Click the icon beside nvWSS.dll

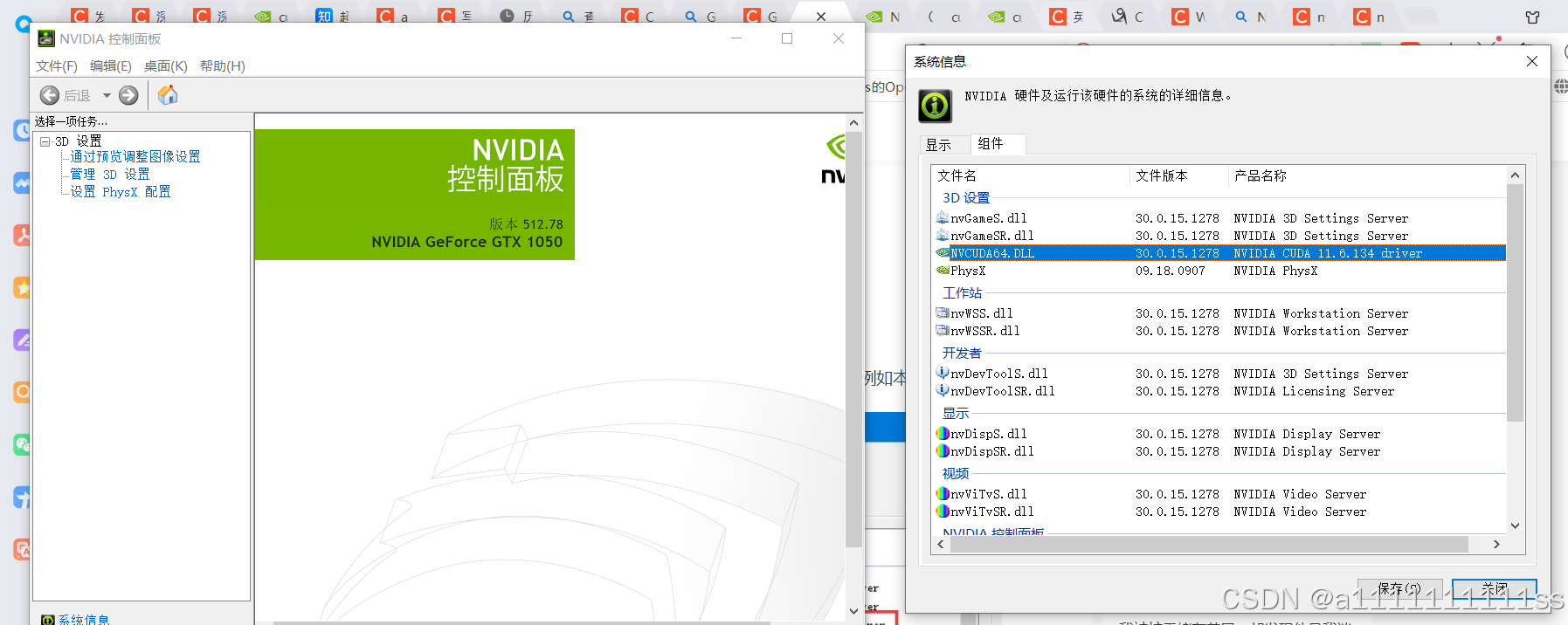pos(943,312)
